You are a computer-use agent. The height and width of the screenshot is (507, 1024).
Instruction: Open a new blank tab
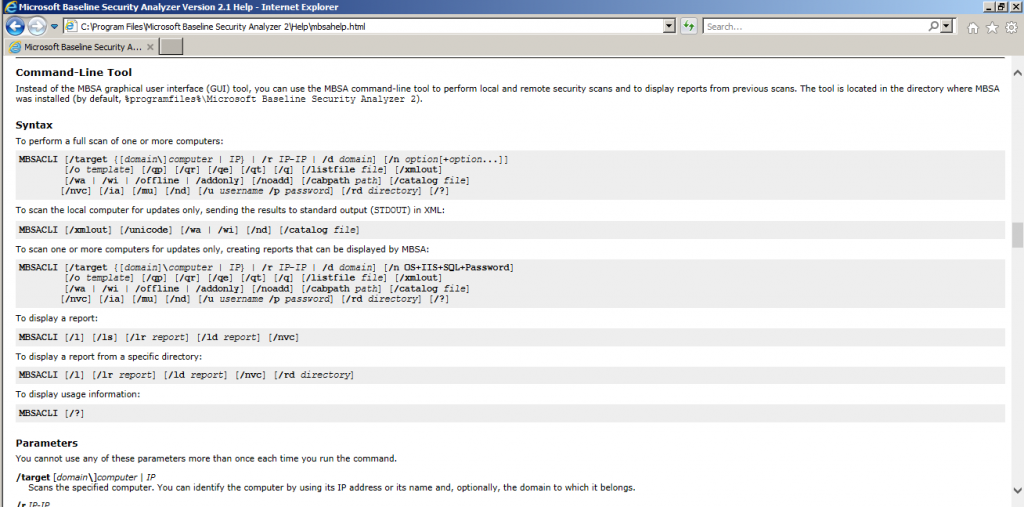[171, 46]
